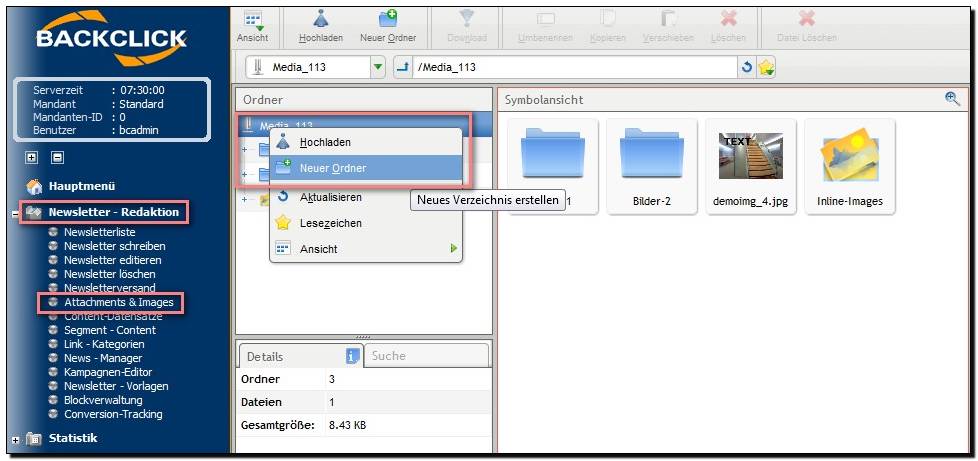This screenshot has width=978, height=461.
Task: Open the Newsletterliste link
Action: click(x=100, y=232)
